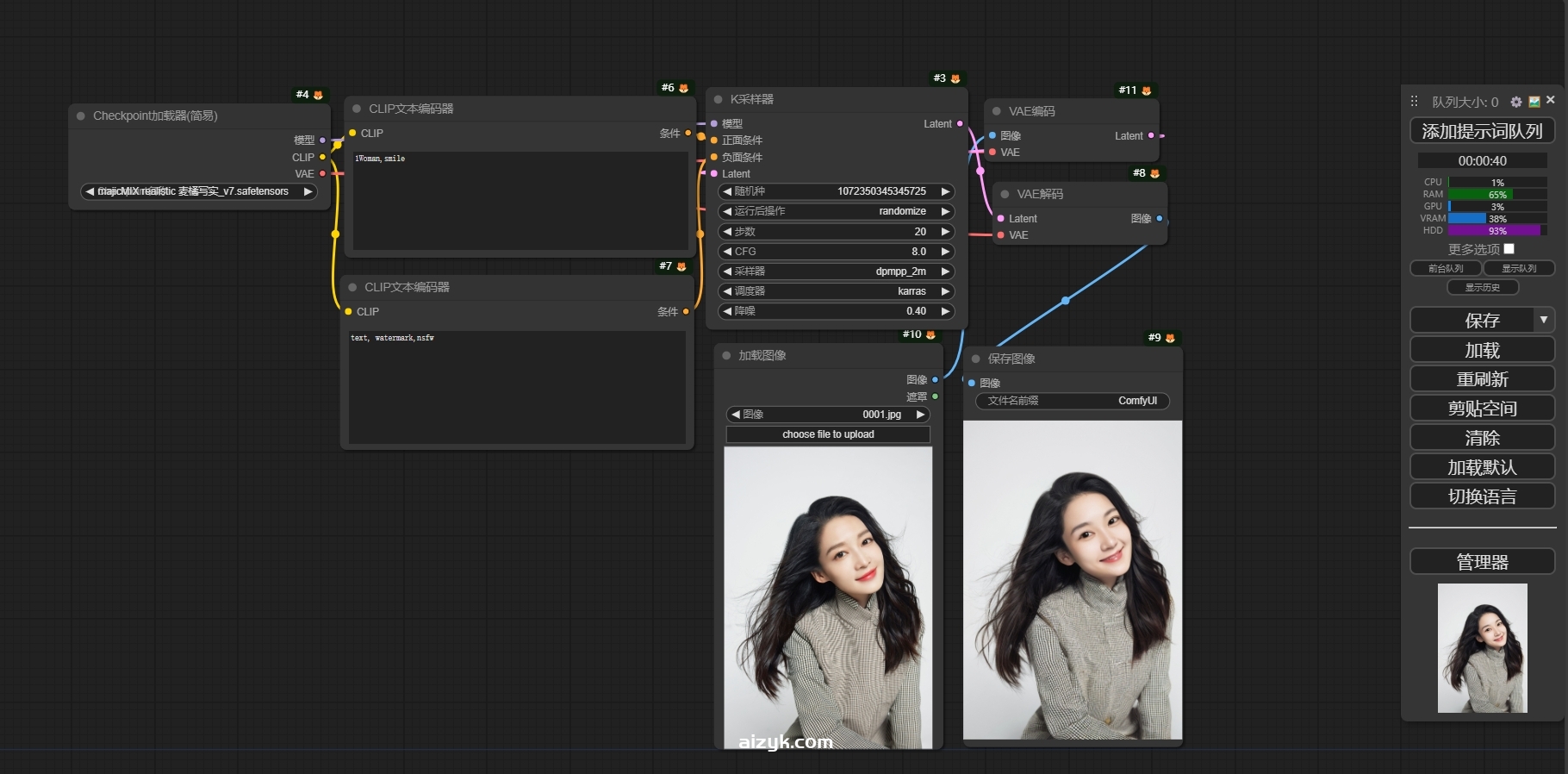Enable the 更多选项 checkbox
Viewport: 1568px width, 774px height.
point(1509,249)
